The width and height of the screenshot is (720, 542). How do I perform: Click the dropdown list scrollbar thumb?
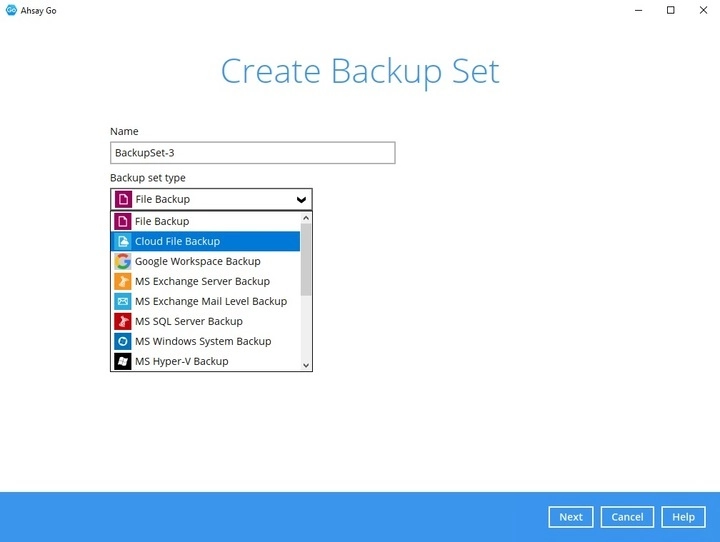[x=306, y=260]
